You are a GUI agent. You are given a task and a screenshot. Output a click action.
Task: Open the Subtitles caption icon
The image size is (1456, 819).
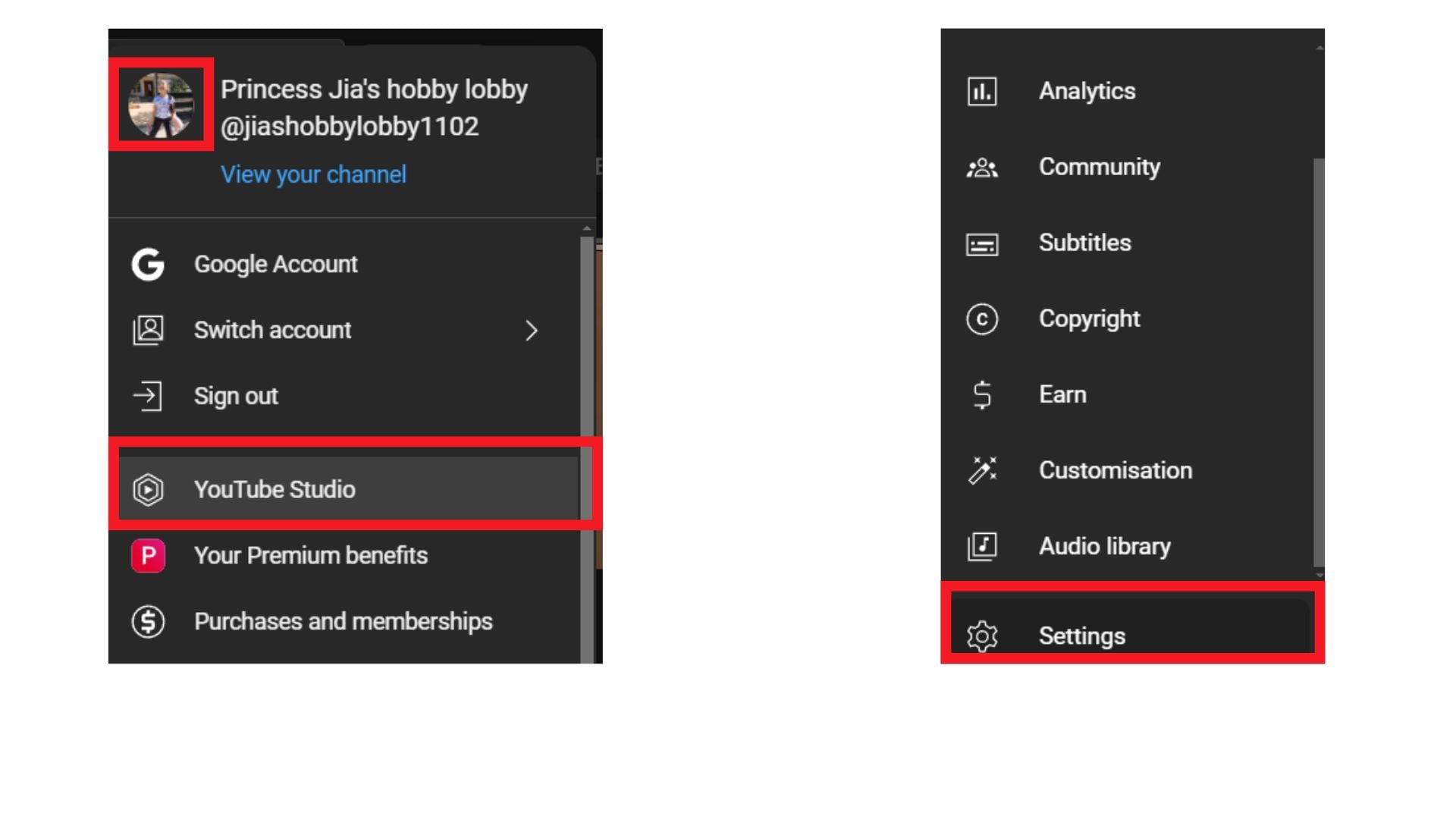point(982,244)
